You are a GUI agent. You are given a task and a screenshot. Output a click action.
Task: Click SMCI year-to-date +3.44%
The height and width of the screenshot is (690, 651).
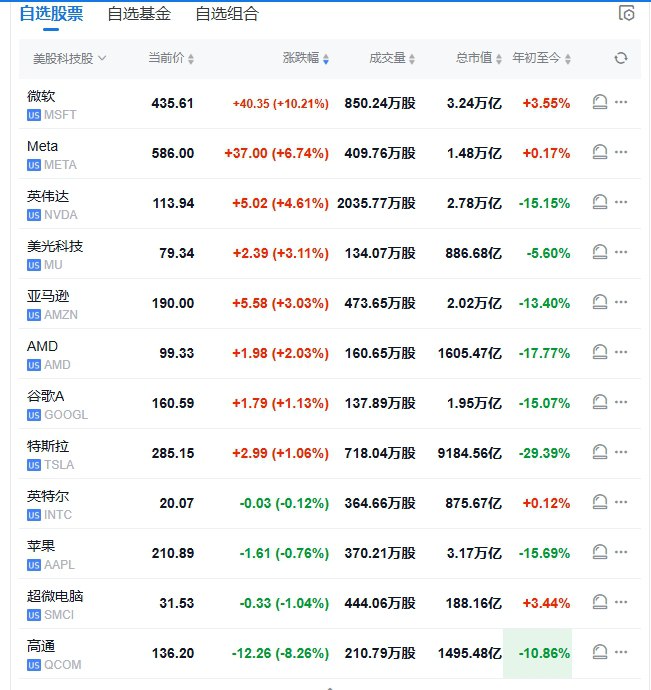click(x=546, y=603)
